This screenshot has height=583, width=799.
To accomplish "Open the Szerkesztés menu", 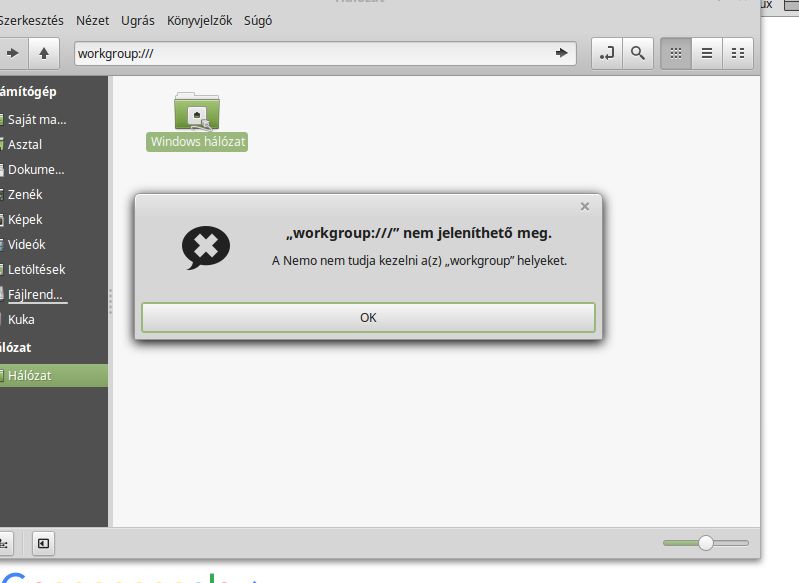I will pos(31,20).
